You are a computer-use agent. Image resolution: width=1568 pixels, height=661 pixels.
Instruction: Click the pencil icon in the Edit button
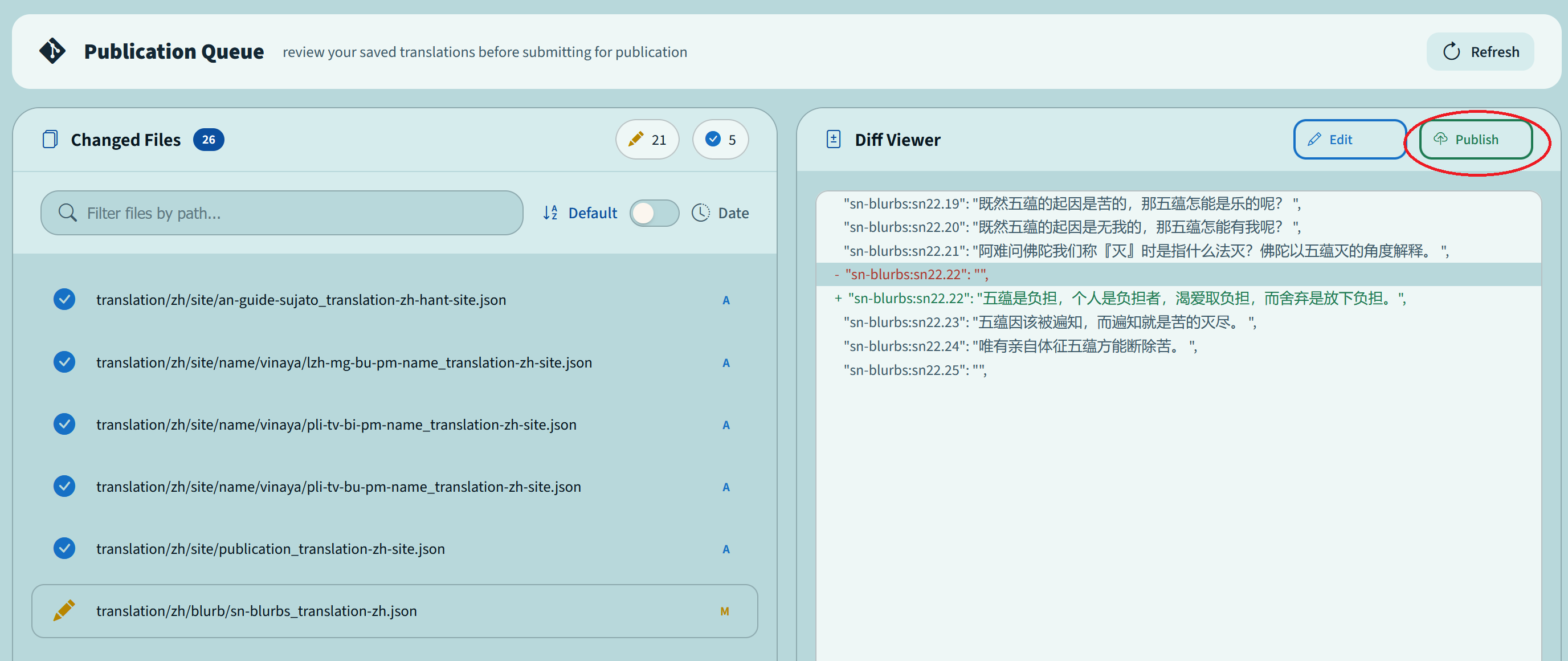[1314, 140]
